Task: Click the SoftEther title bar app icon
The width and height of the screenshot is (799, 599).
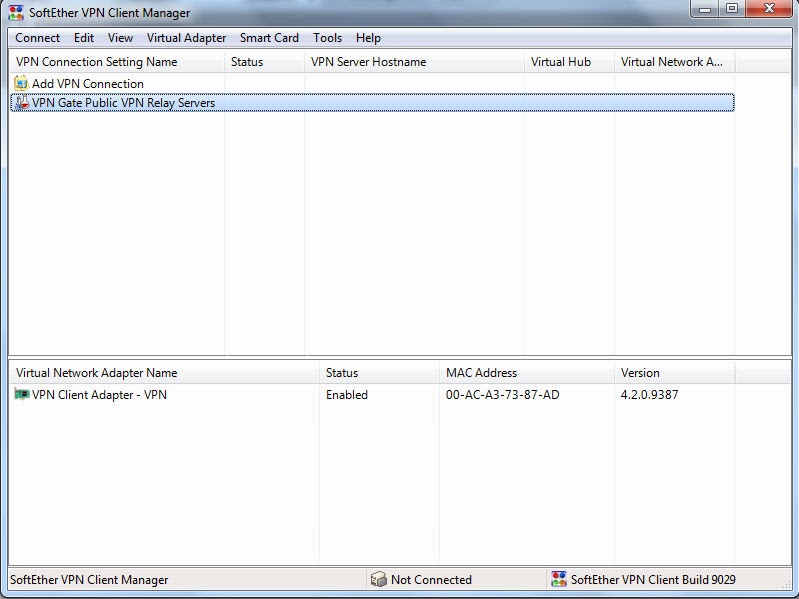Action: (16, 13)
